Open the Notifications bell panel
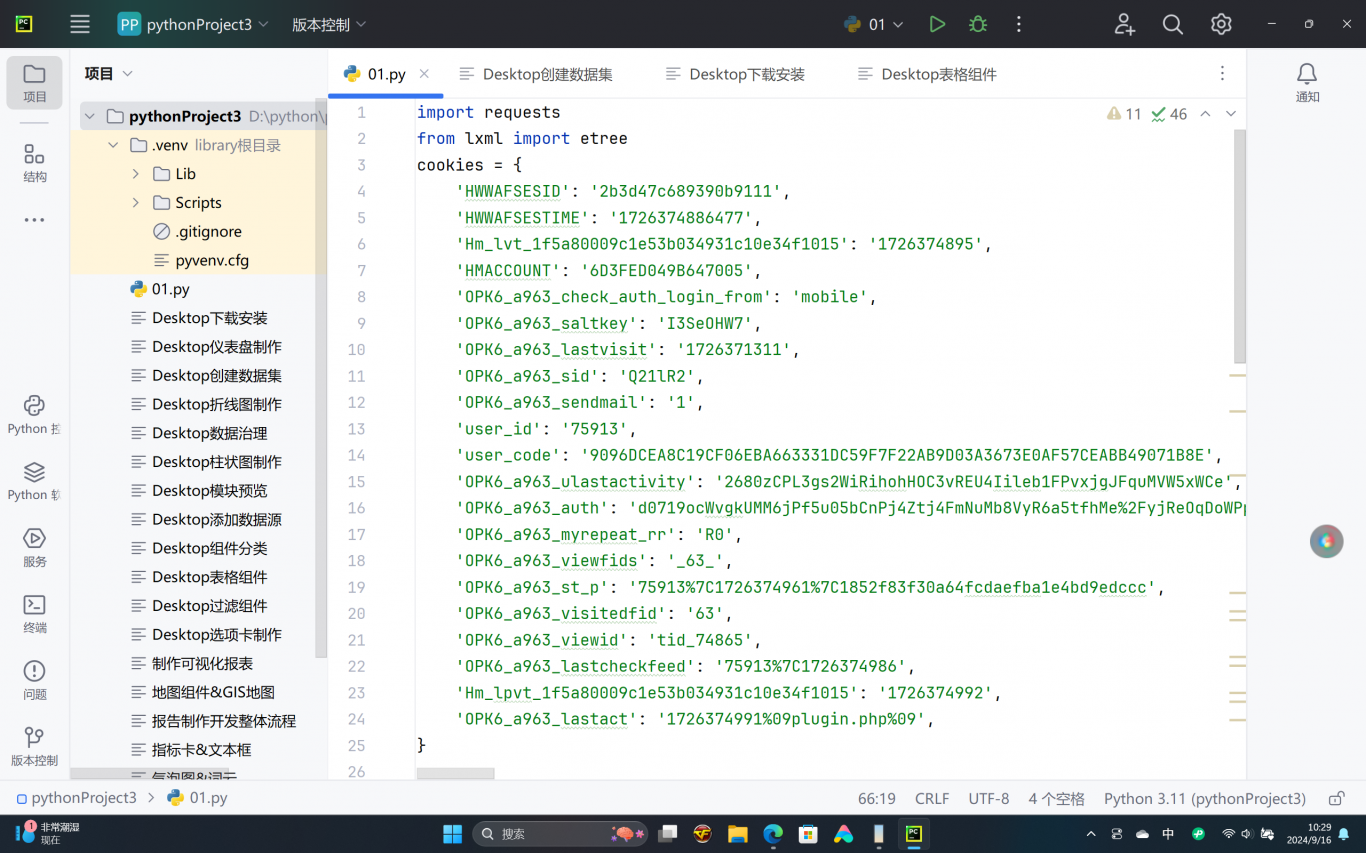This screenshot has height=853, width=1366. pos(1307,82)
